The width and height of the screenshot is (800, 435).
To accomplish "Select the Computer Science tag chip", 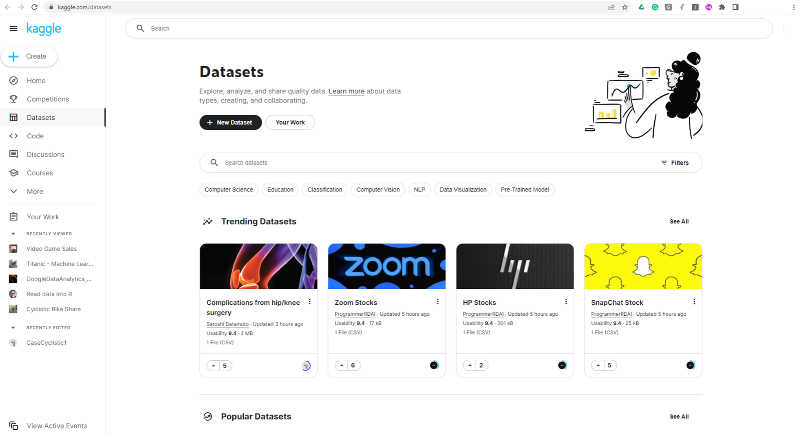I will point(229,190).
